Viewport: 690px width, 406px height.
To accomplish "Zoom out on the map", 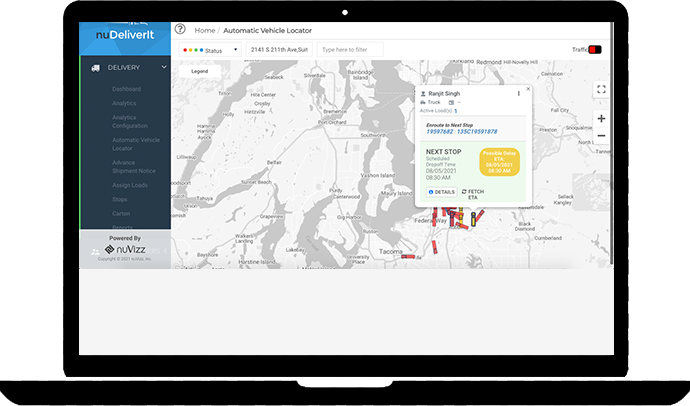I will point(601,136).
